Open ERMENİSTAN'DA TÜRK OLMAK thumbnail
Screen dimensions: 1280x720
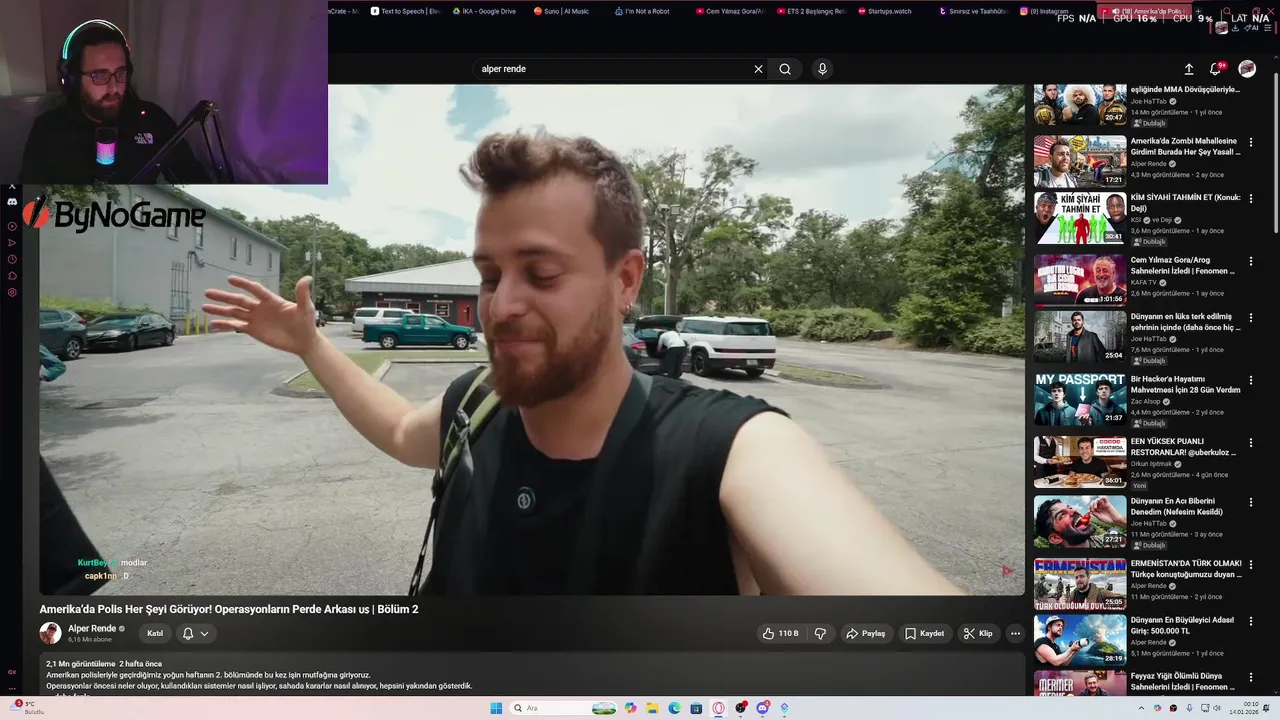pyautogui.click(x=1080, y=583)
